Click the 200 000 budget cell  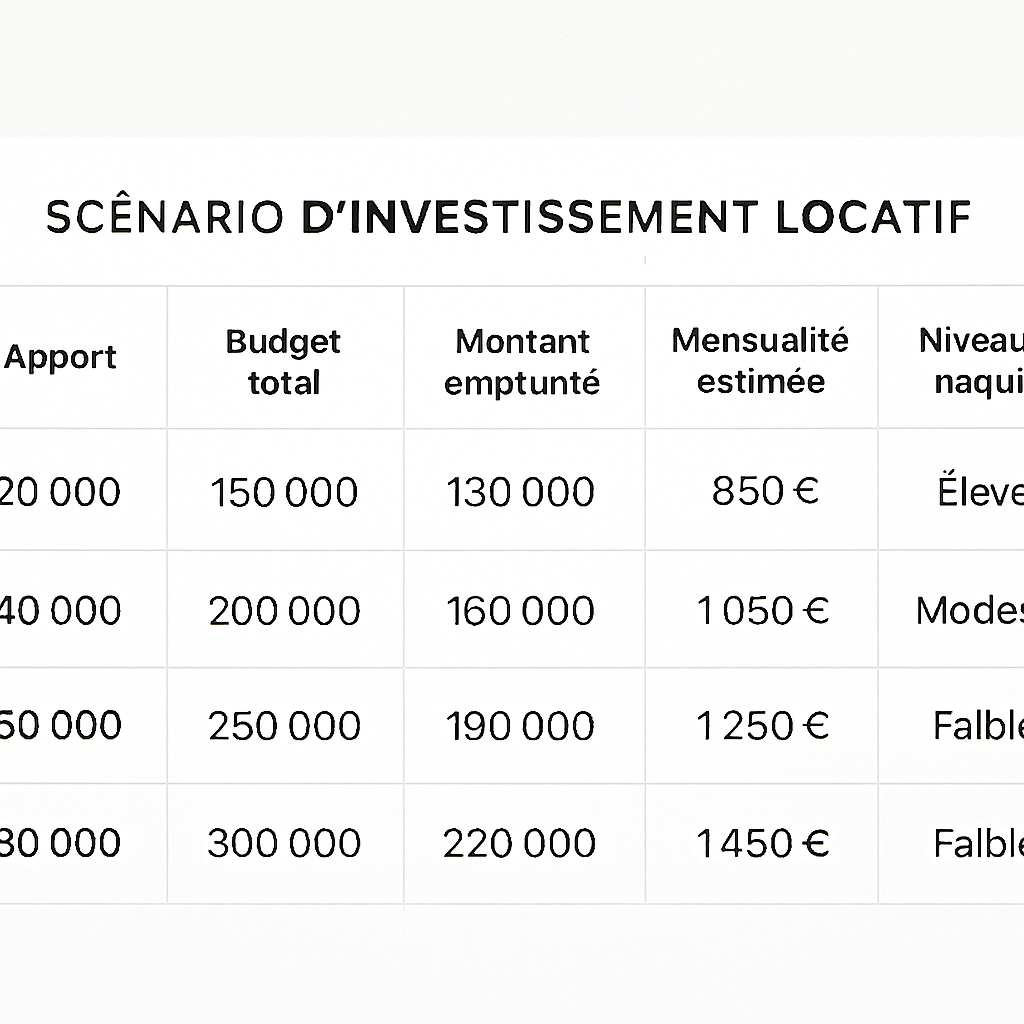click(x=285, y=611)
